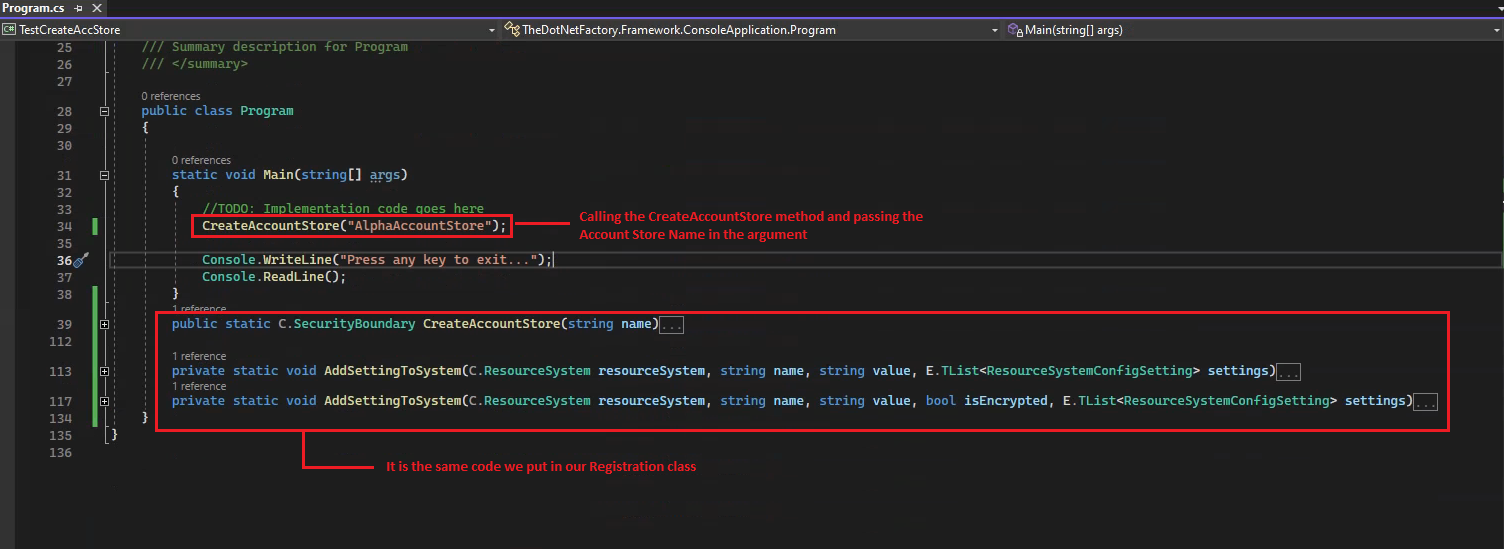Click the "C.SecurityBoundary" return type

coord(347,324)
